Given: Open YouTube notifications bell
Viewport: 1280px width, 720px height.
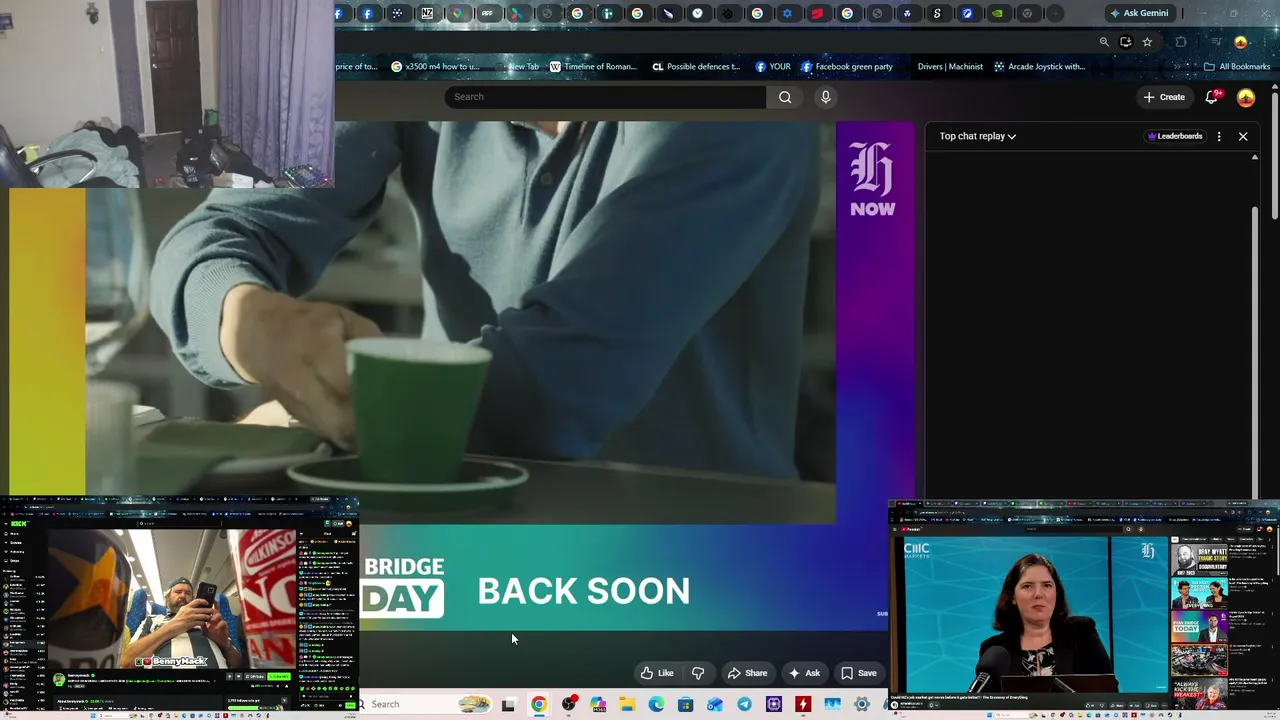Looking at the screenshot, I should [x=1212, y=97].
